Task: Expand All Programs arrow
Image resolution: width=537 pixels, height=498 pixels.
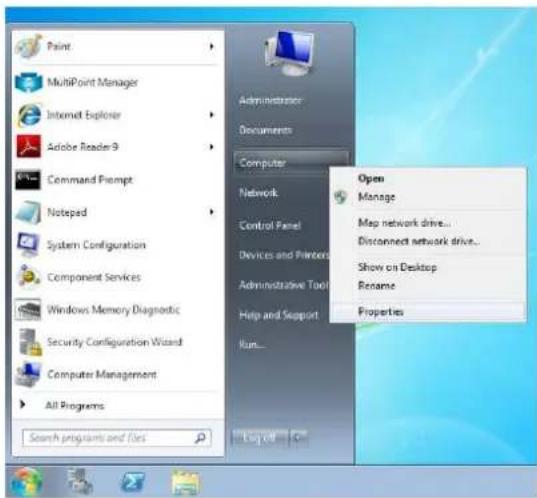Action: pos(23,405)
